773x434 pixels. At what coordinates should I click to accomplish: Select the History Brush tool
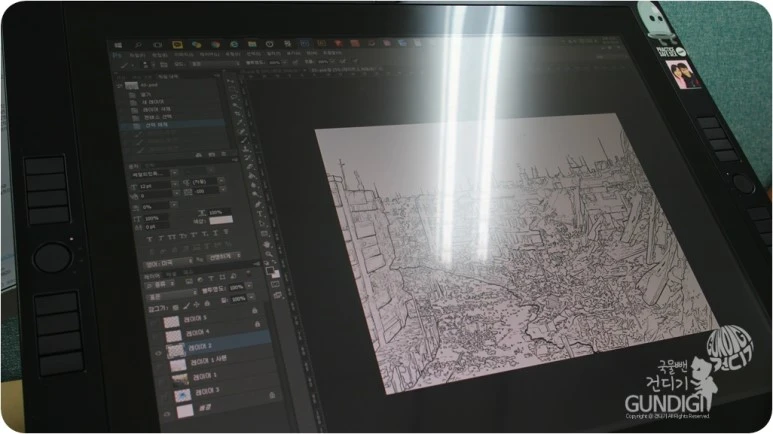(x=247, y=158)
